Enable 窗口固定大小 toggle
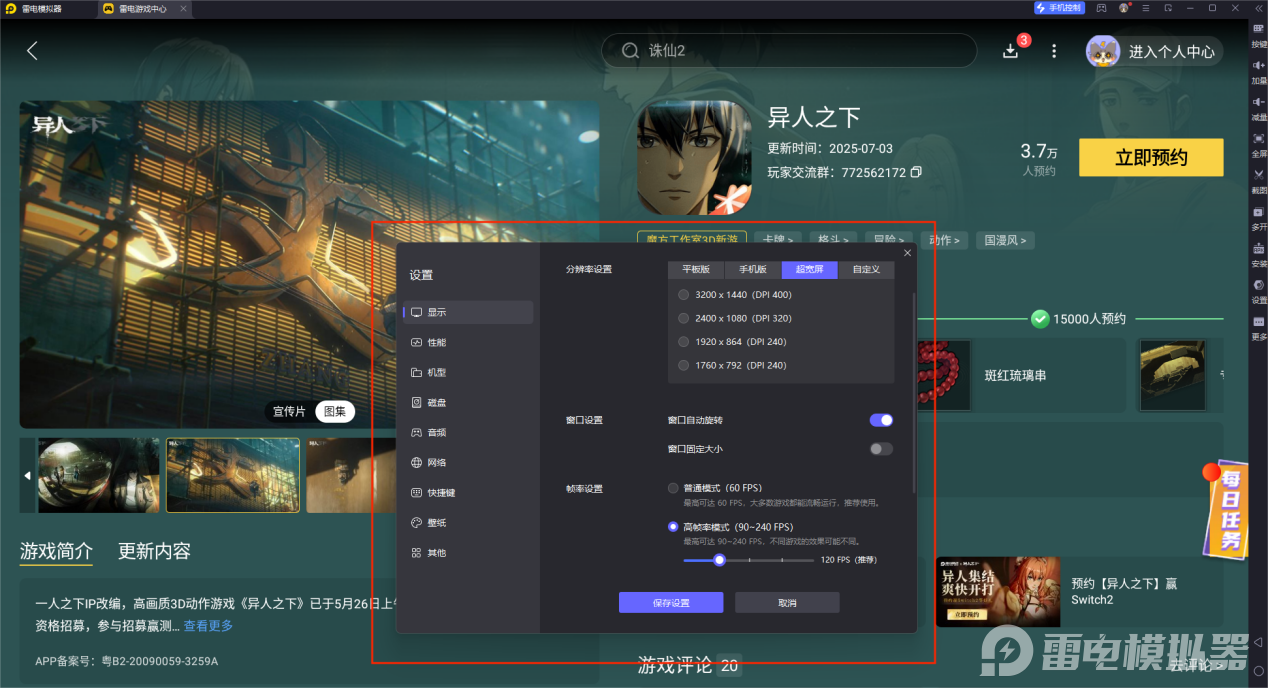The width and height of the screenshot is (1268, 688). click(881, 449)
